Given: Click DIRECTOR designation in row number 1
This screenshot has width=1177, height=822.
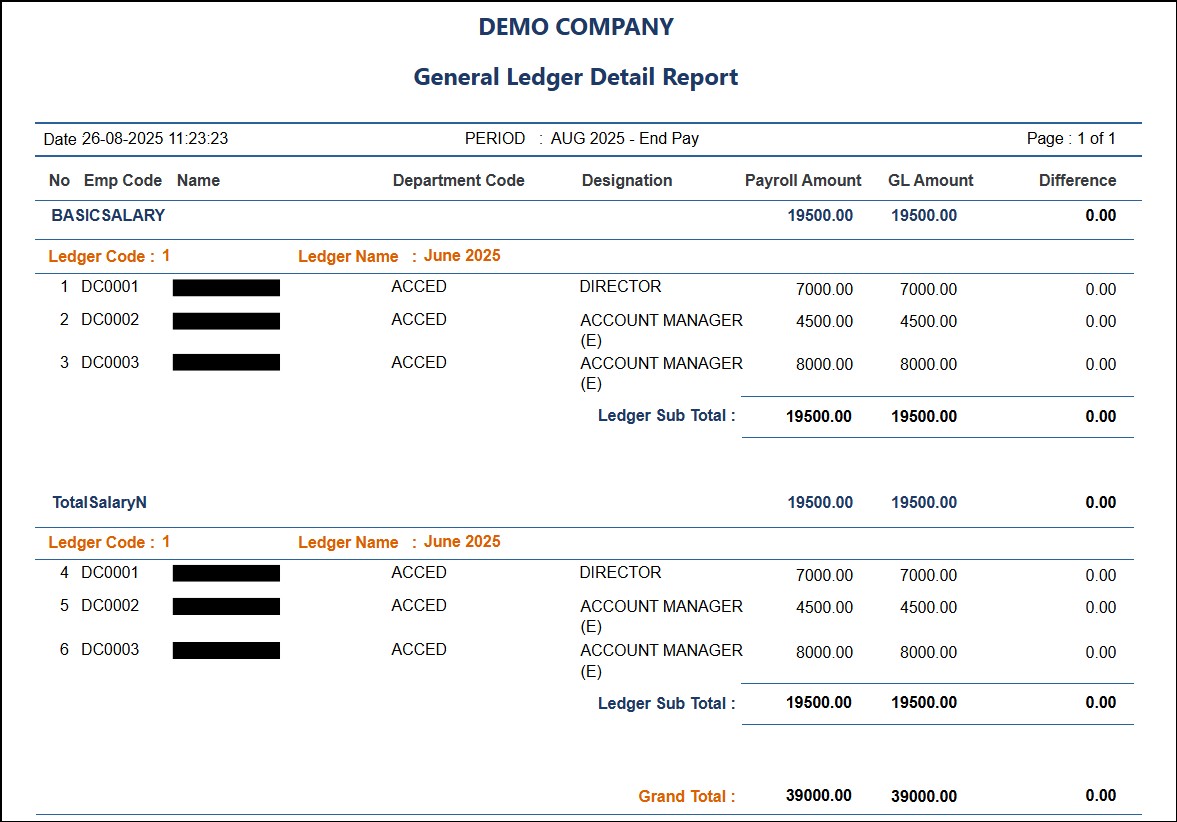Looking at the screenshot, I should (x=620, y=287).
